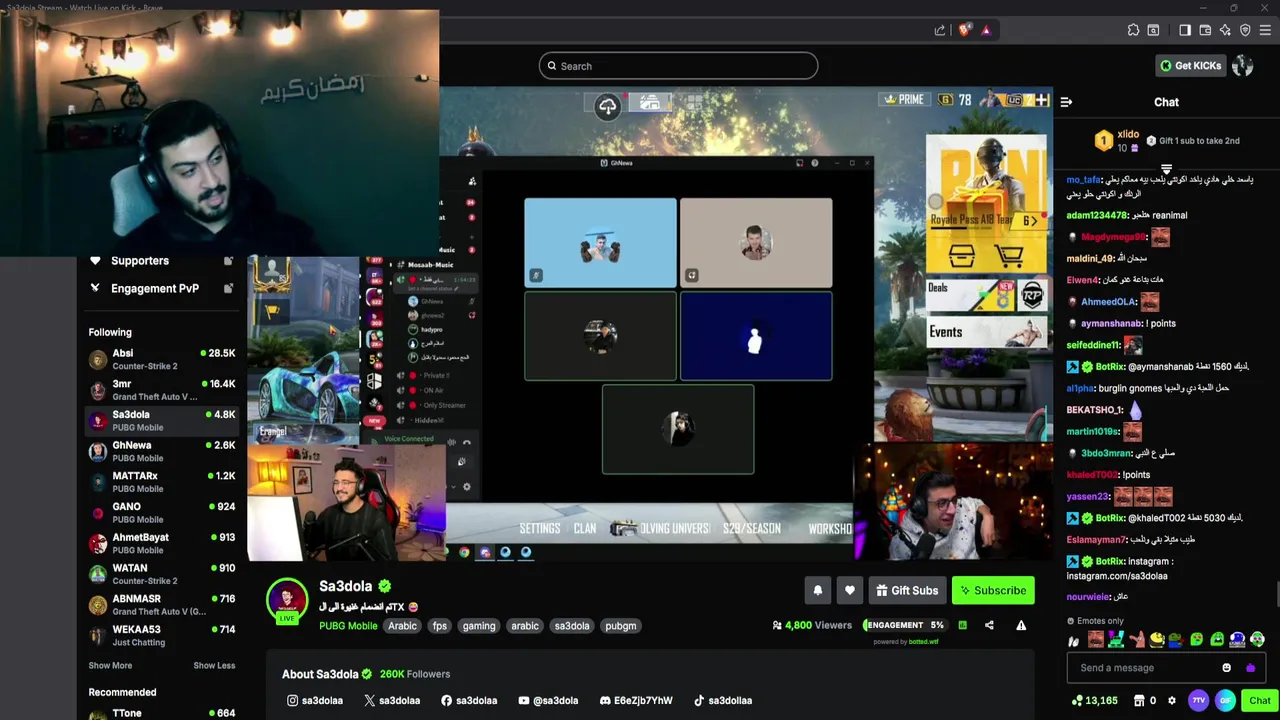Send message with the green Chat button
The width and height of the screenshot is (1280, 720).
click(x=1259, y=701)
